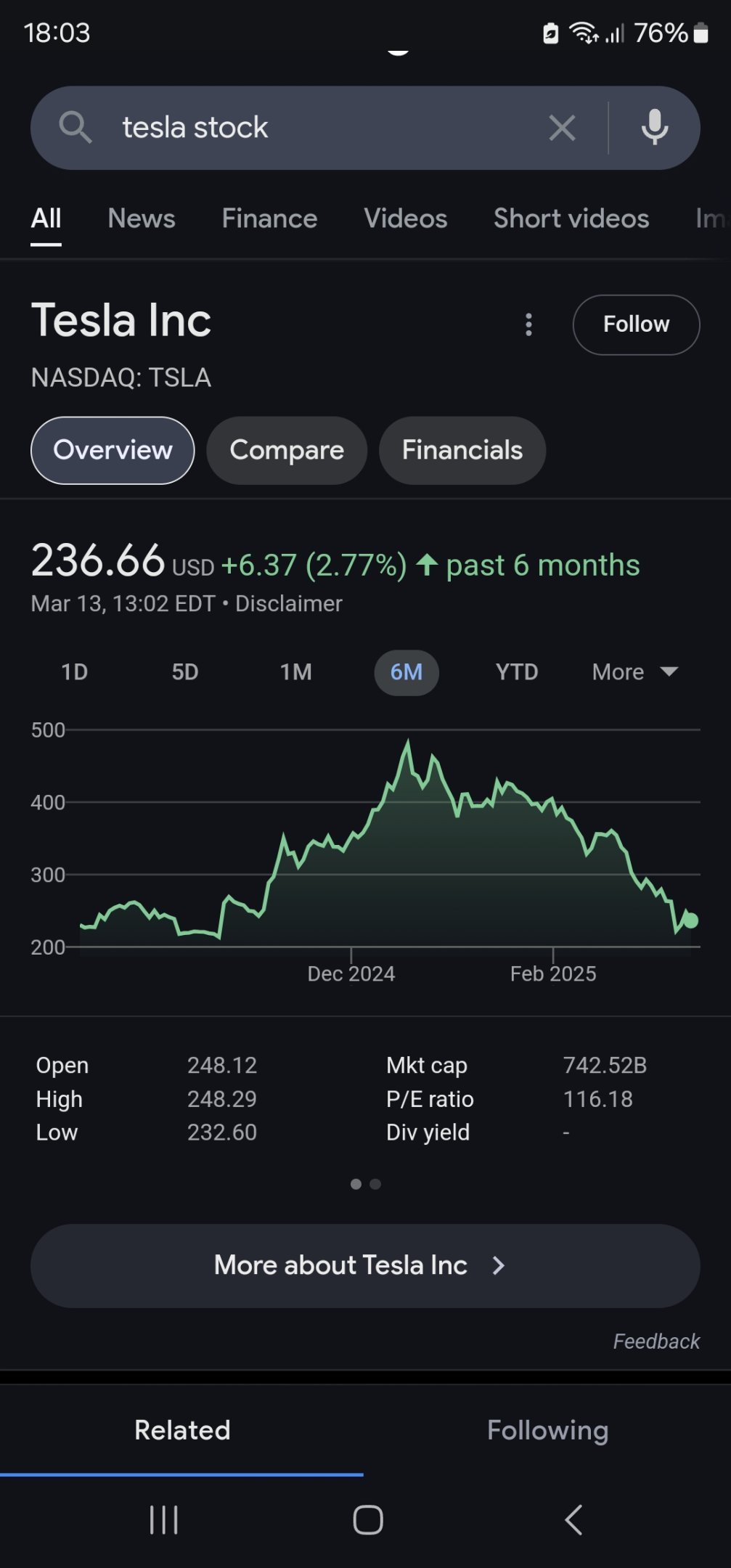Send Feedback on the stock card

pyautogui.click(x=656, y=1342)
